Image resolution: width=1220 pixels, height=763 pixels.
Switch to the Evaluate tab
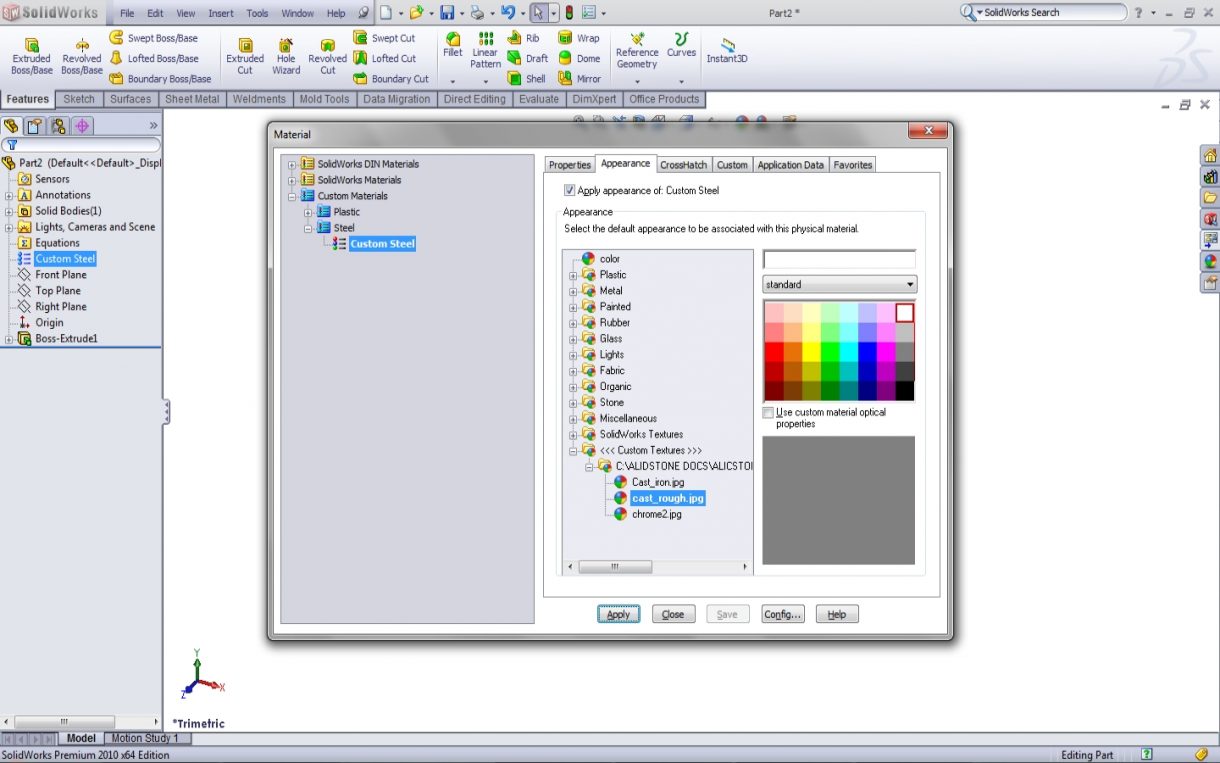pos(539,99)
